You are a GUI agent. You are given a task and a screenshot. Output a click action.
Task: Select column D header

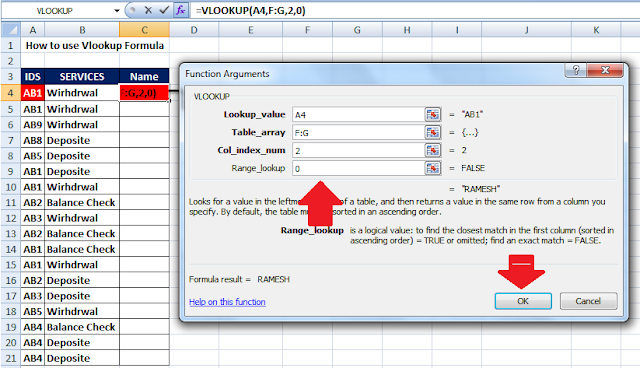click(x=194, y=30)
